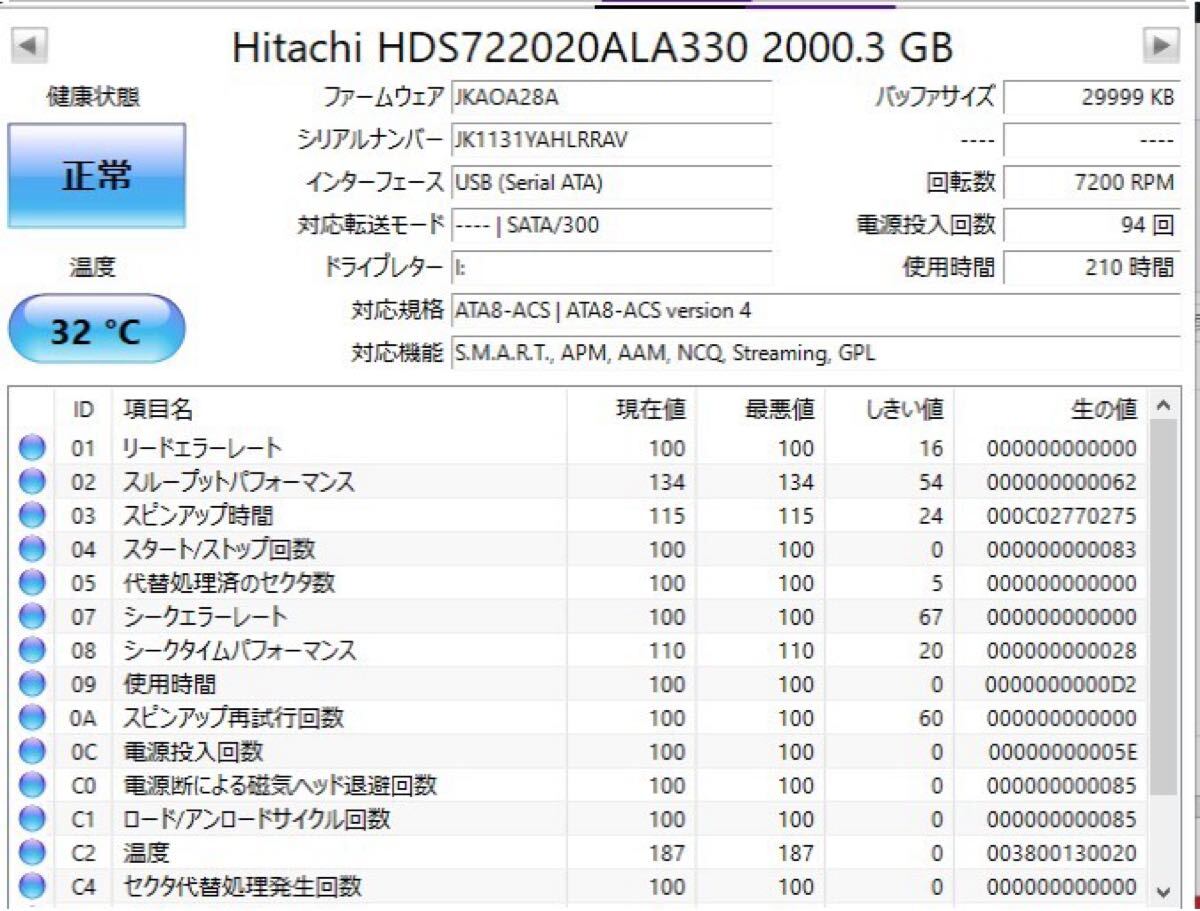Viewport: 1200px width, 911px height.
Task: Click the serial number field JK1131YAHLRRAV
Action: point(611,140)
